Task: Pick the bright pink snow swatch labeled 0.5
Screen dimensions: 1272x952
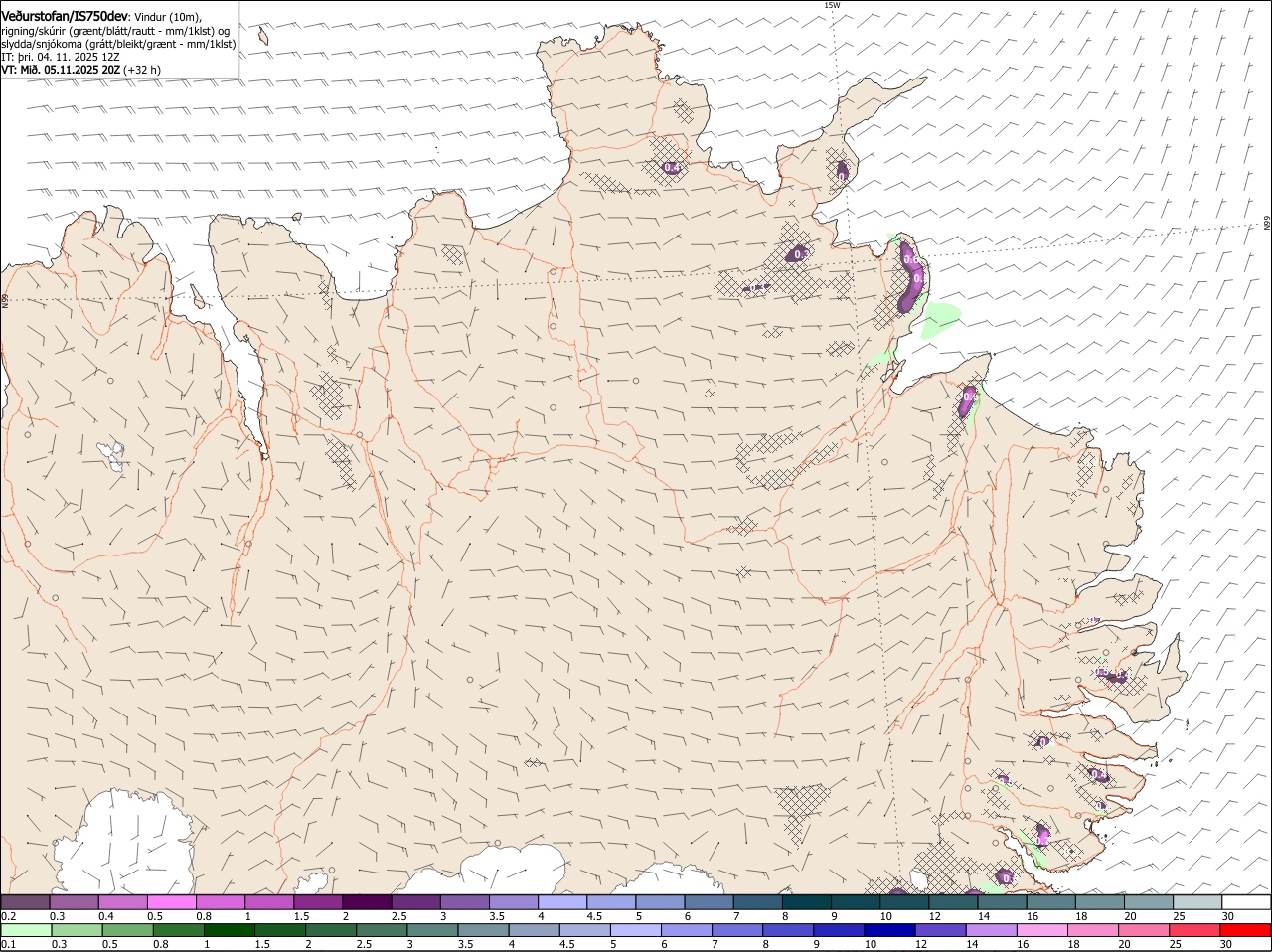Action: click(171, 901)
